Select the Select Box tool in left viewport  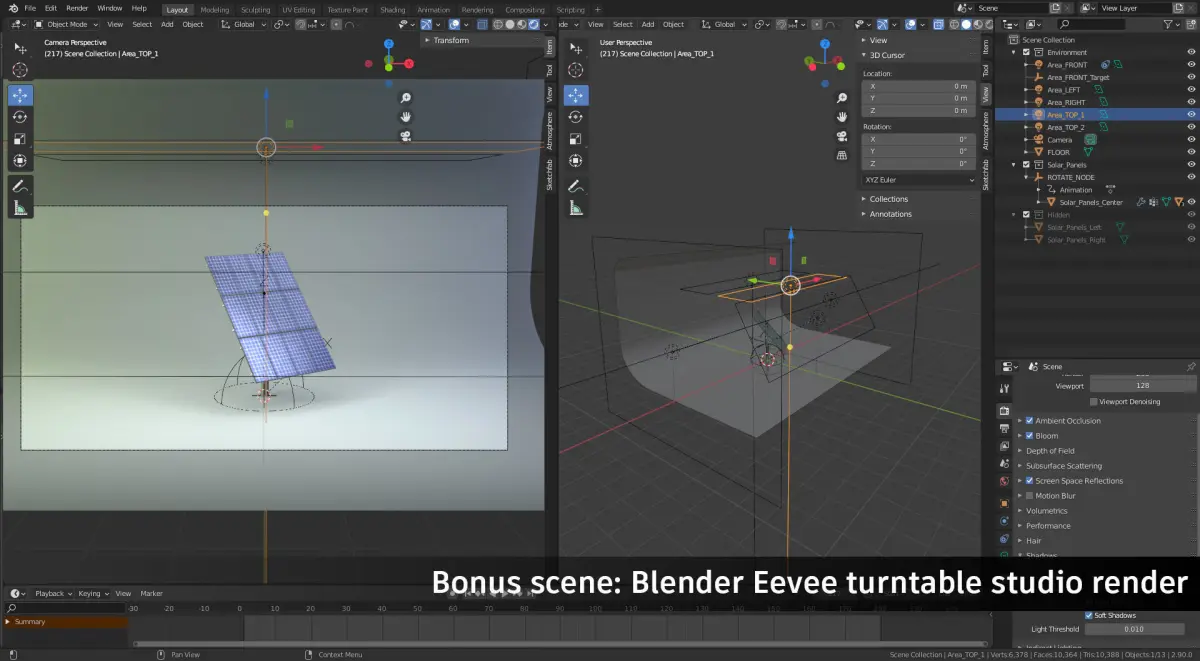20,48
